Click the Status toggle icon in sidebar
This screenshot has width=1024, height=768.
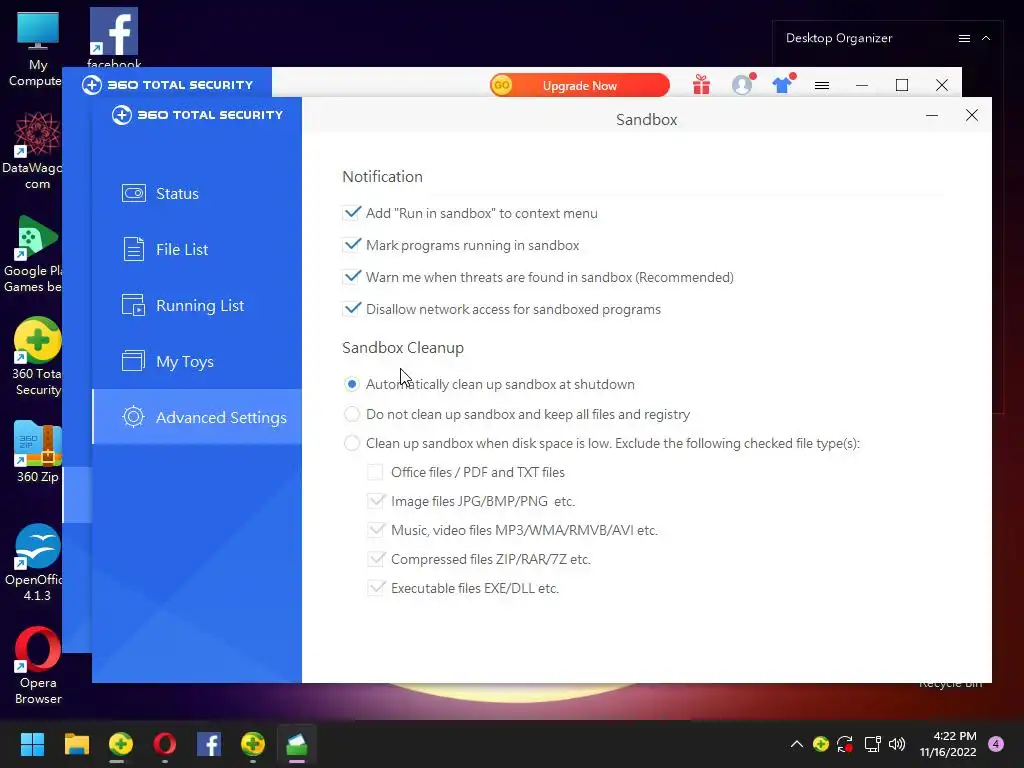(x=134, y=193)
